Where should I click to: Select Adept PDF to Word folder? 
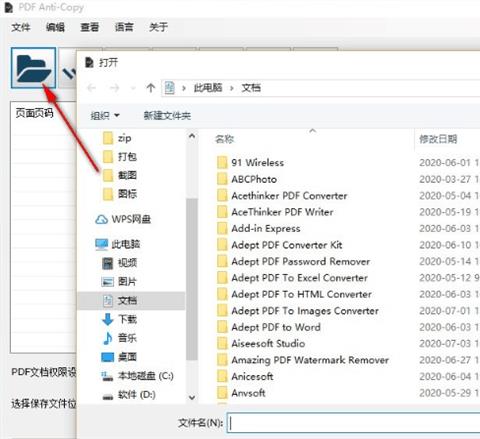pyautogui.click(x=269, y=327)
